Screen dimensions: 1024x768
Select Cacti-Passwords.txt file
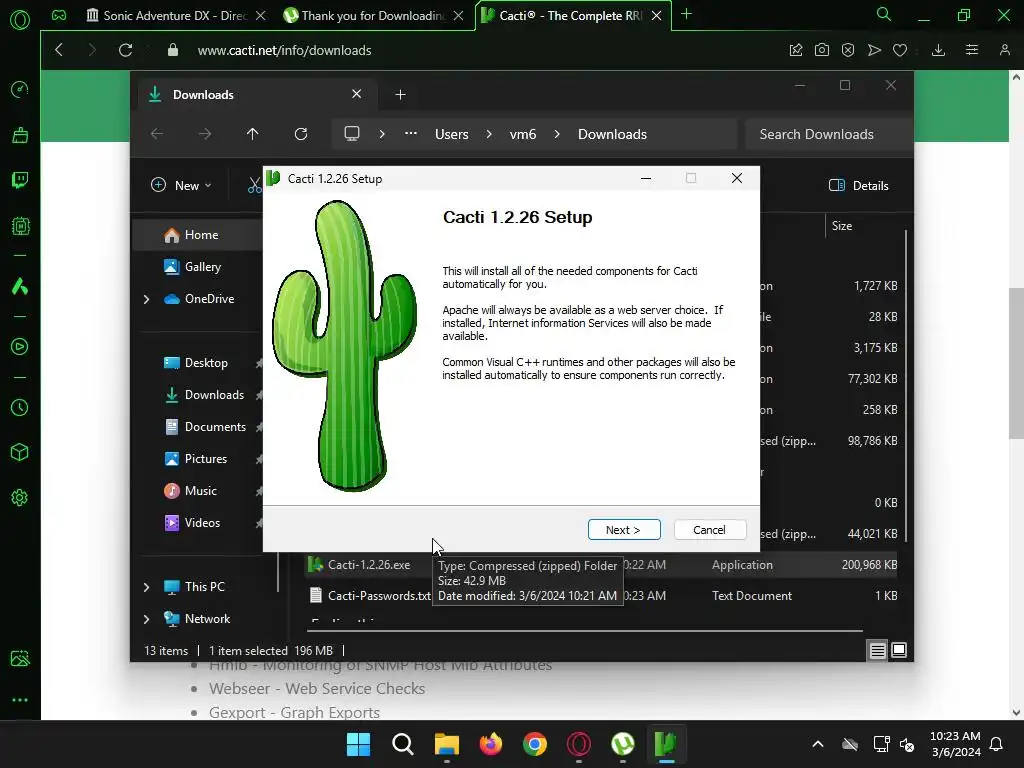click(379, 596)
